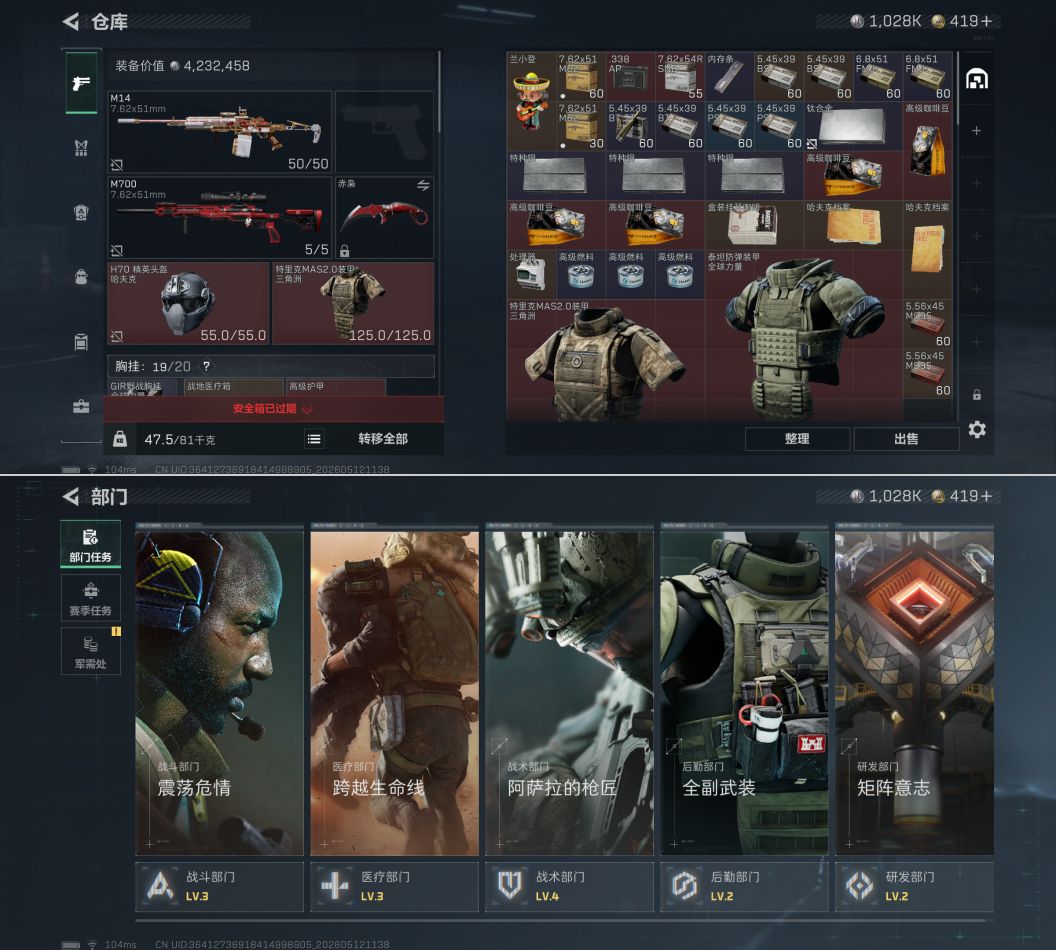Open warehouse settings gear
The image size is (1056, 950).
(x=977, y=430)
